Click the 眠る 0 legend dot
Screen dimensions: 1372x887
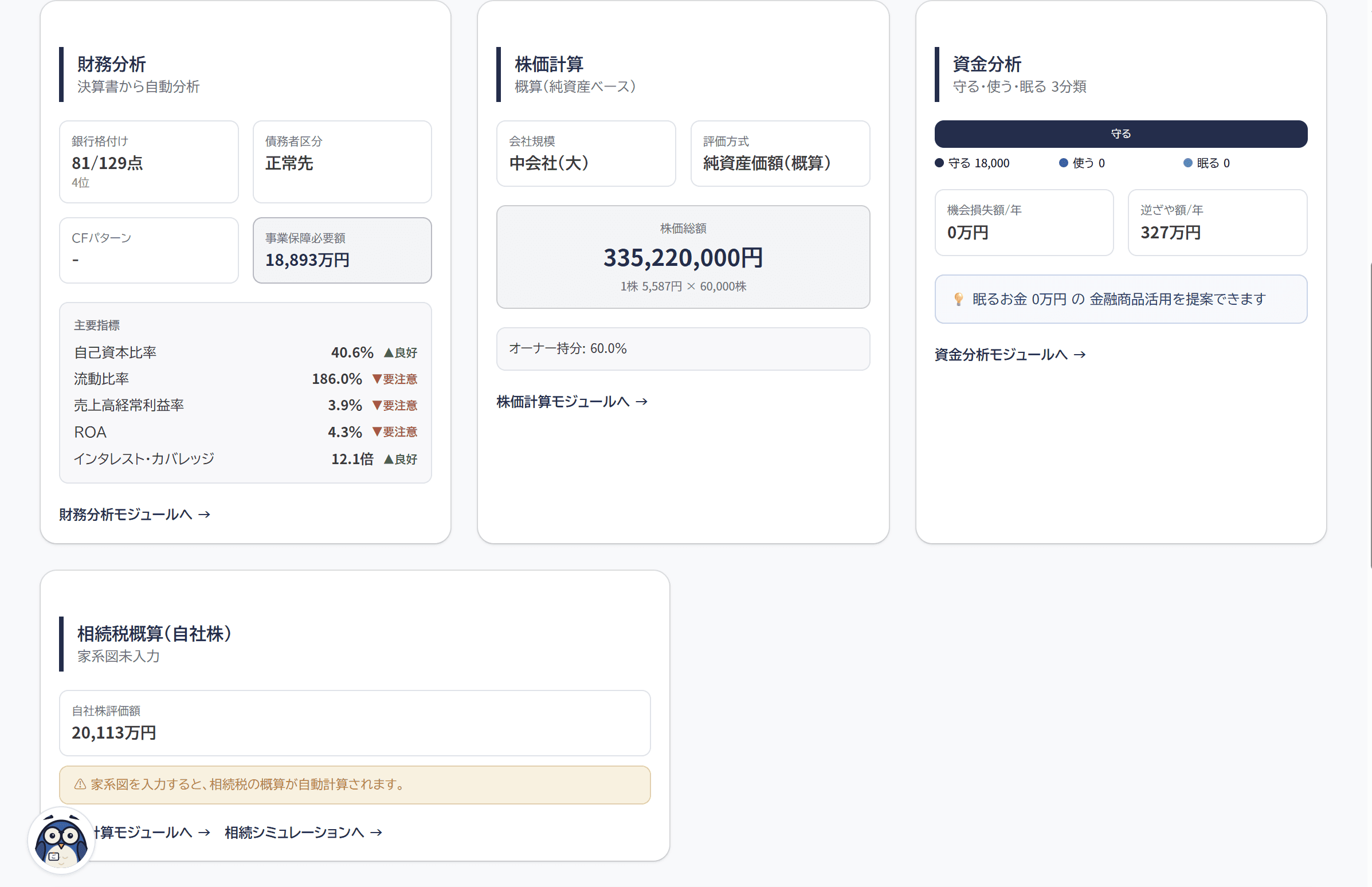tap(1187, 163)
